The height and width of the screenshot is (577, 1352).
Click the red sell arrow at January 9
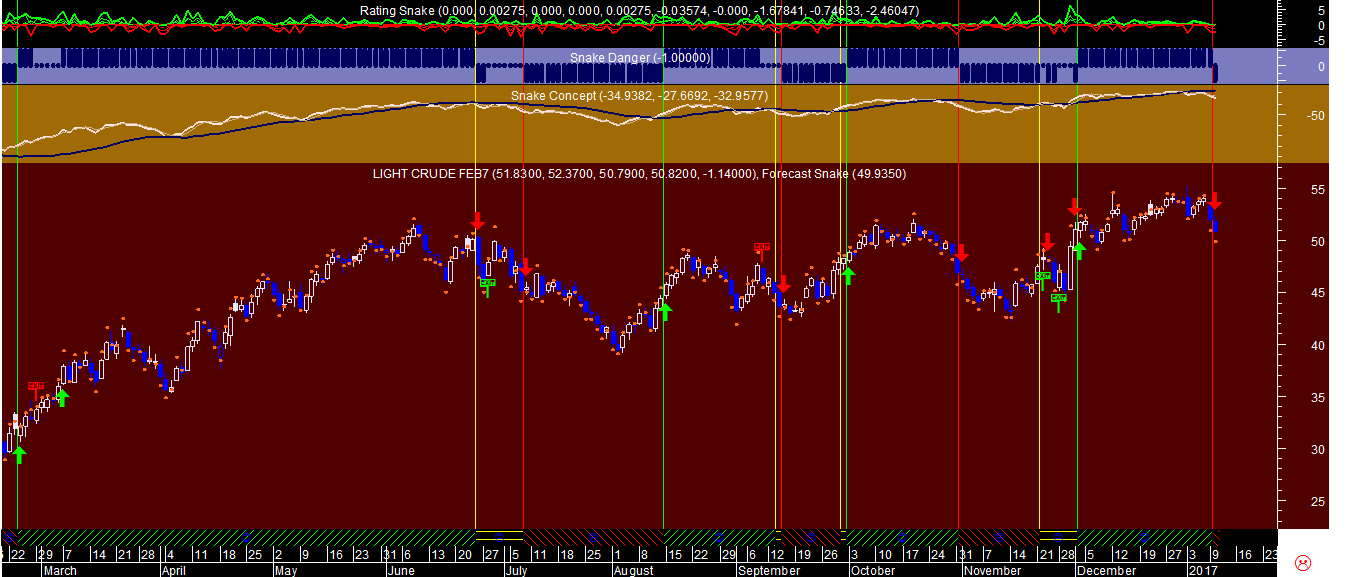point(1214,201)
